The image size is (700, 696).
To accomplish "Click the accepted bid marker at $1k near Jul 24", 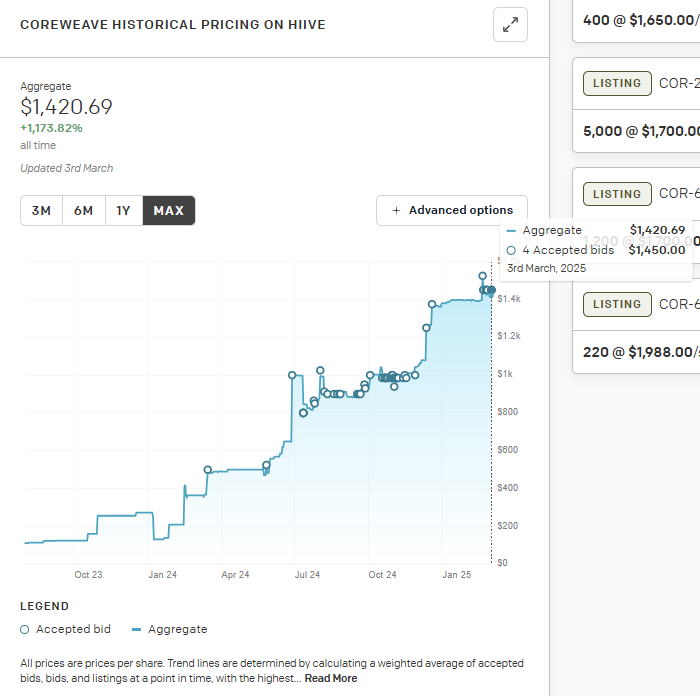I will point(292,375).
